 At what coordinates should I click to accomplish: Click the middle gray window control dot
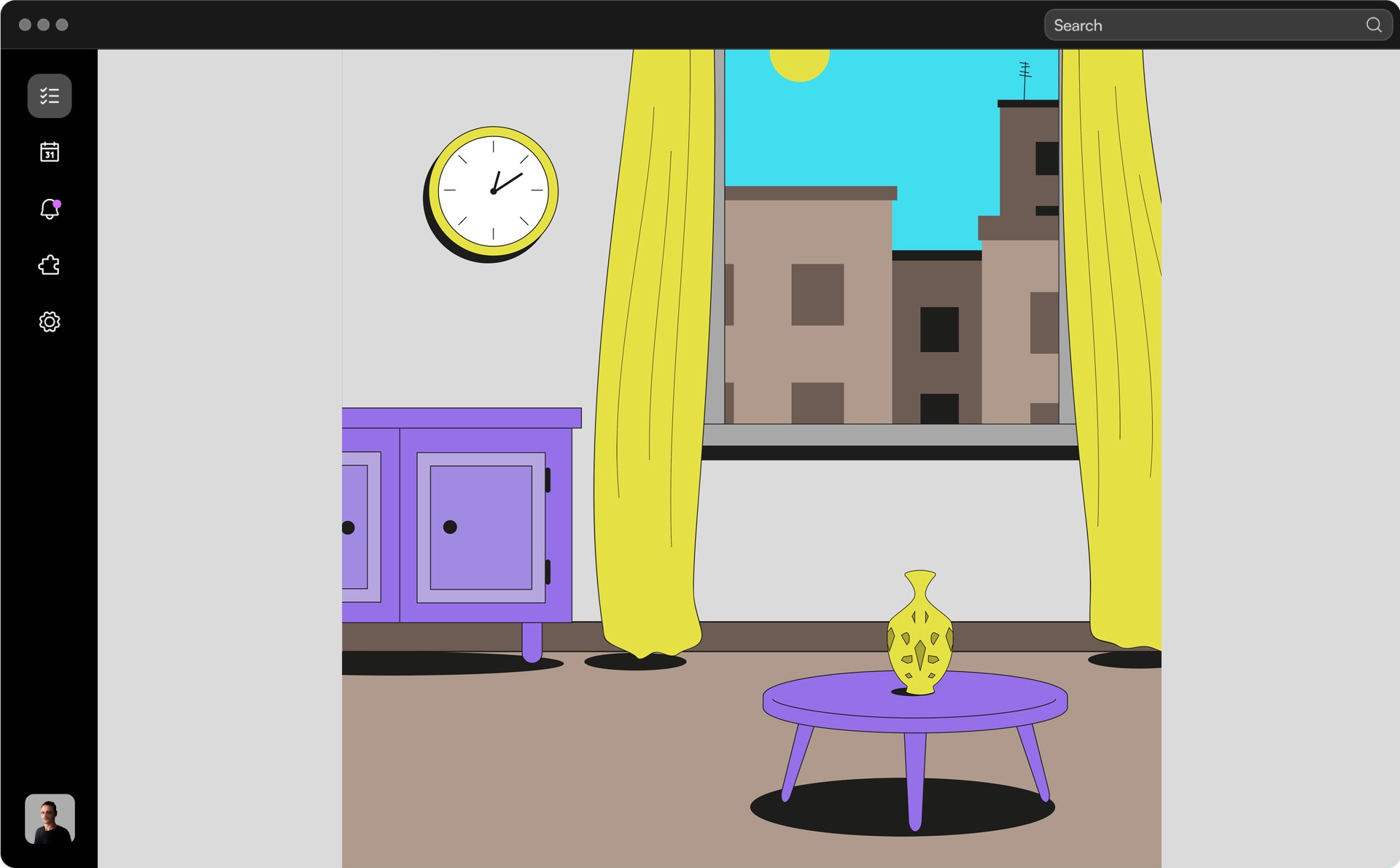pos(44,25)
